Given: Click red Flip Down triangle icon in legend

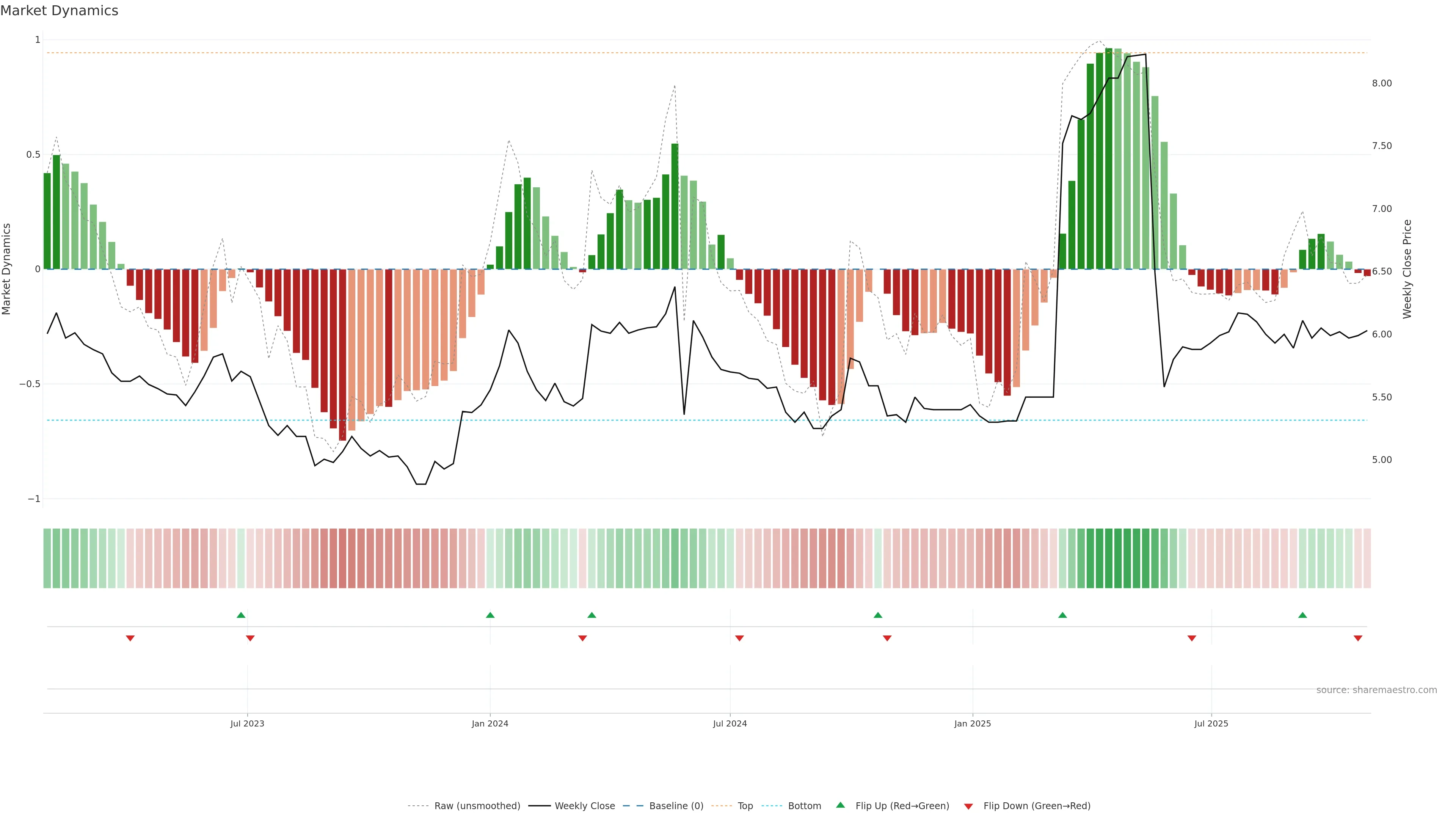Looking at the screenshot, I should click(x=968, y=806).
